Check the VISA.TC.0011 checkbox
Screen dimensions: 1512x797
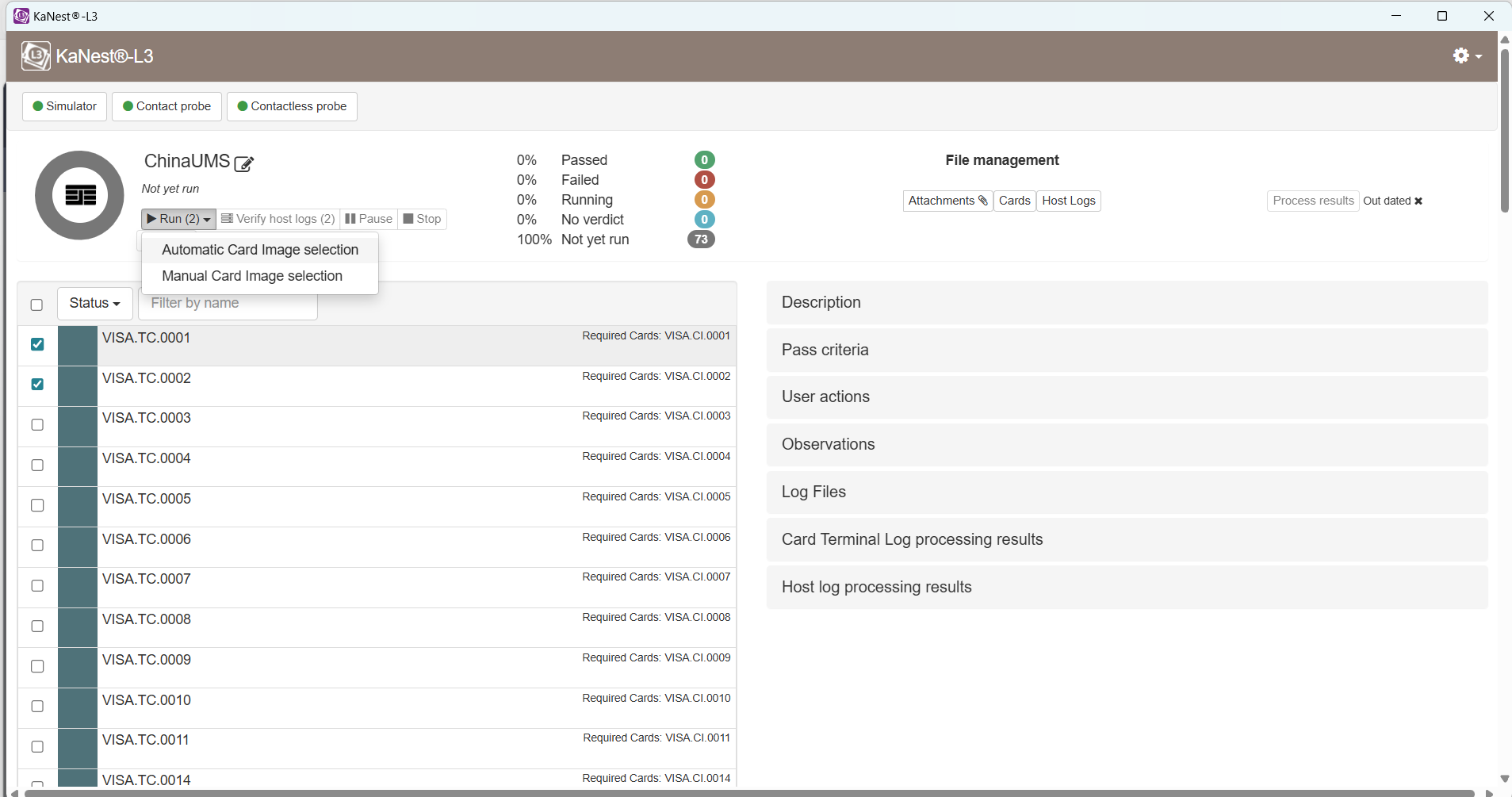pyautogui.click(x=37, y=746)
